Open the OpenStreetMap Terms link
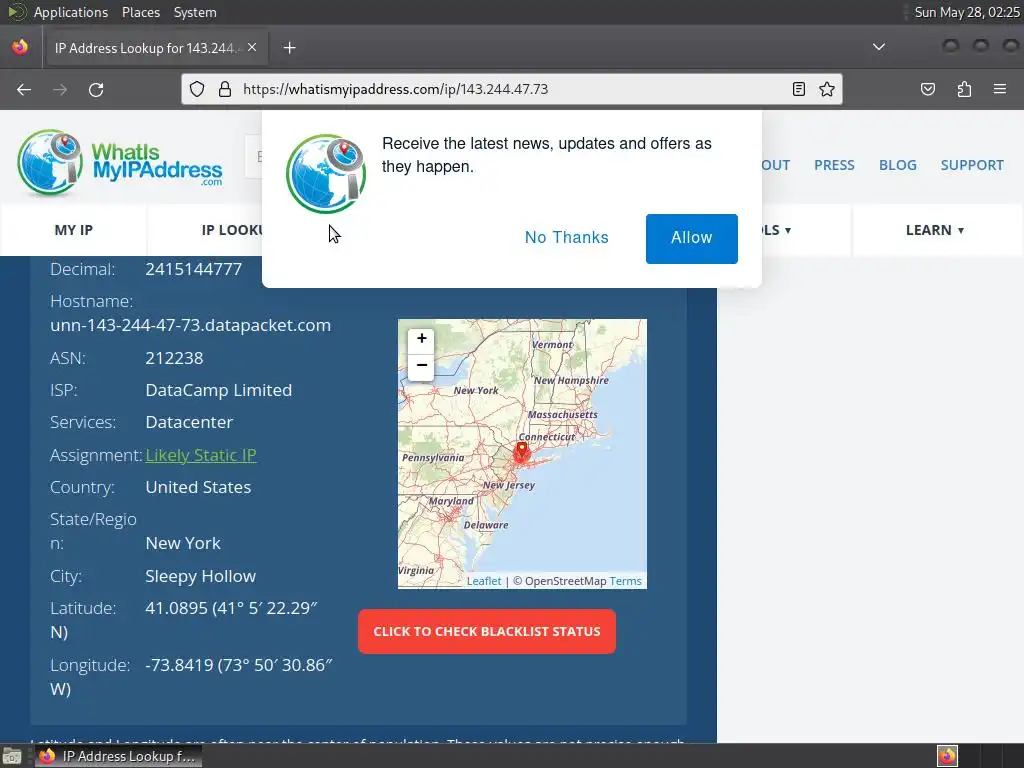 click(625, 581)
